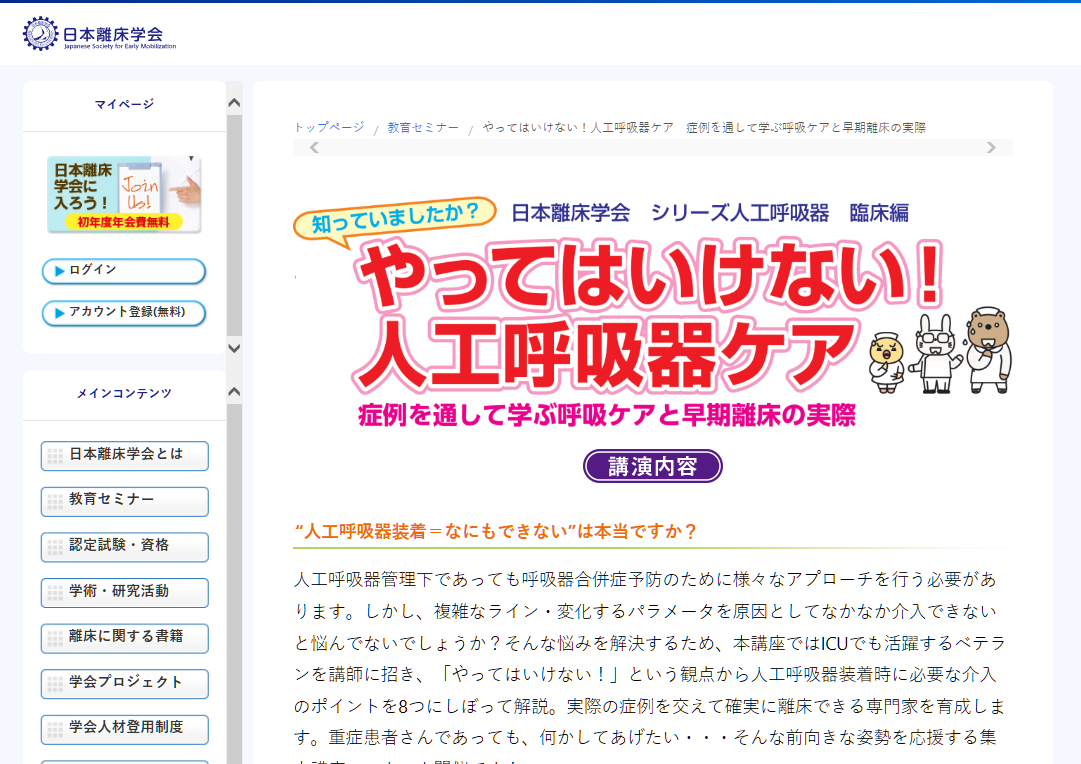Open 日本離床学会とは menu item

pos(125,455)
